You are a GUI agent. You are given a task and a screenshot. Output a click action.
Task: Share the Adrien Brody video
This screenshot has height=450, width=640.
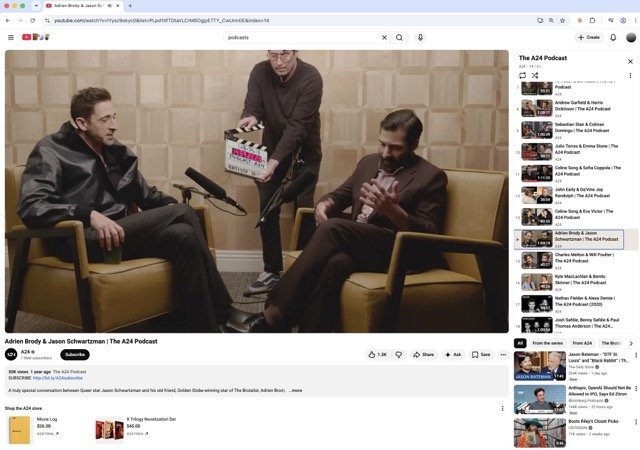pyautogui.click(x=424, y=354)
